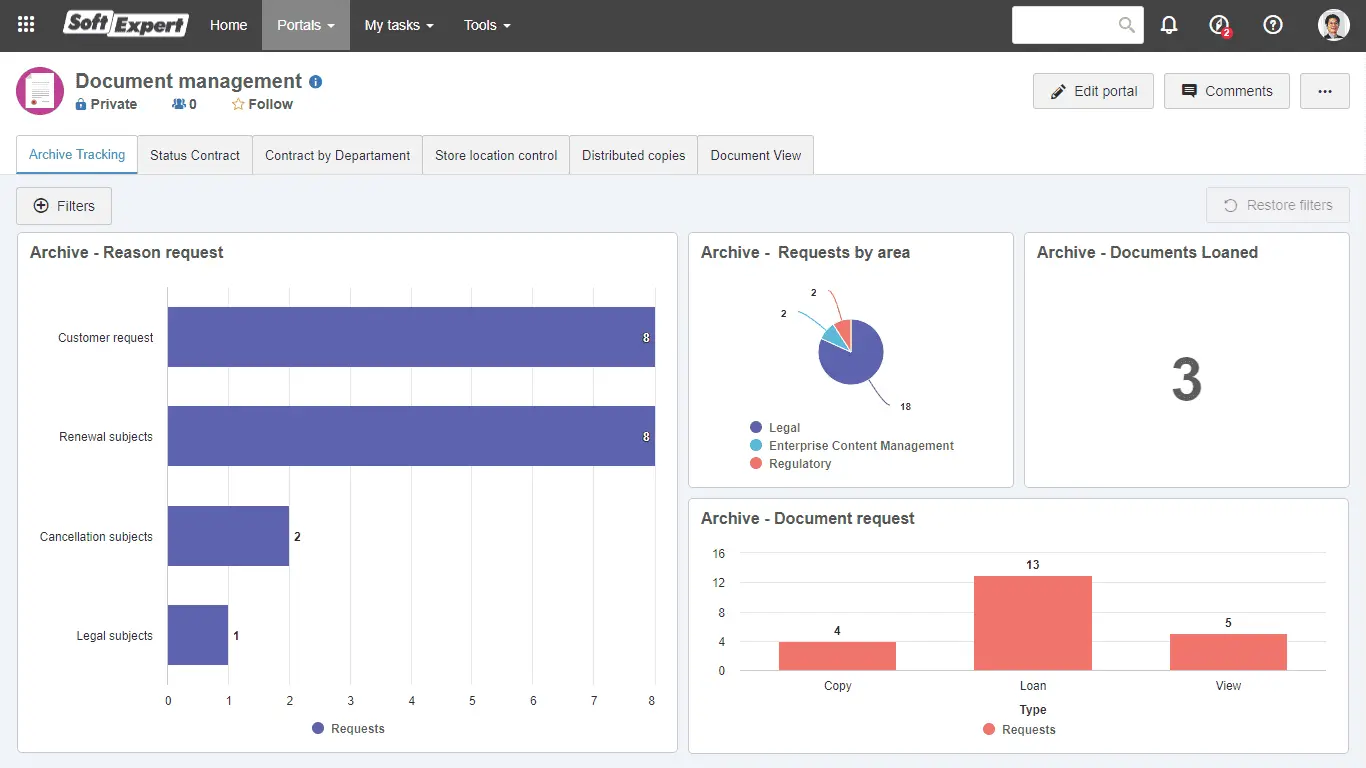
Task: Toggle Follow star for this portal
Action: [262, 104]
